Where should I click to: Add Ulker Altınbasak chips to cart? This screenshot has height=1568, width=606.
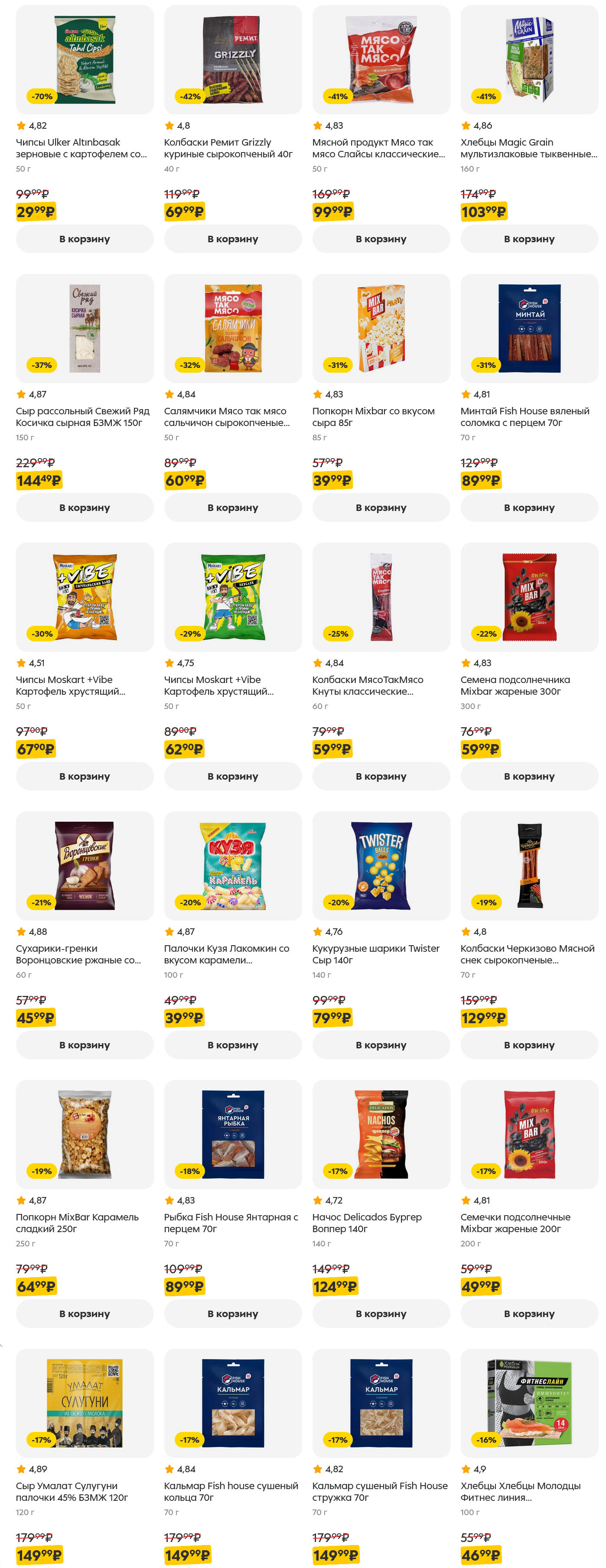[85, 239]
